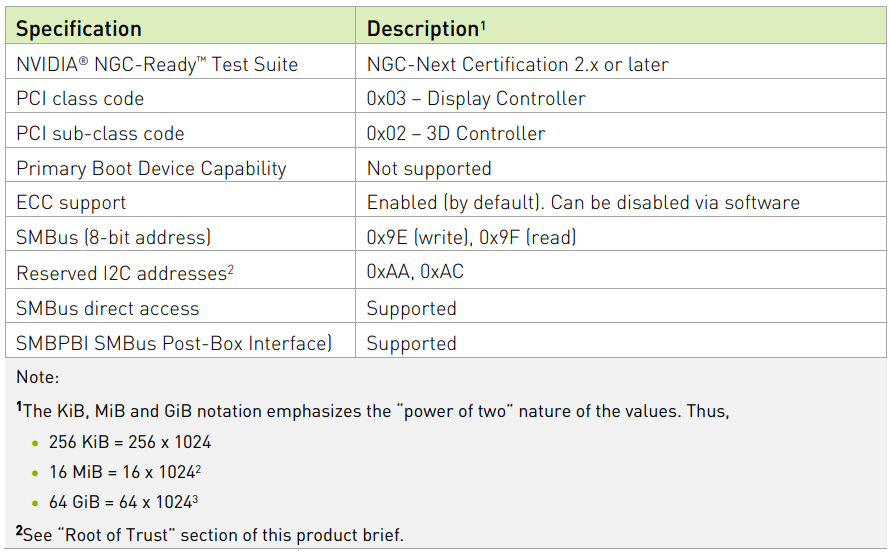Select the NVIDIA NGC-Ready Test Suite cell
The image size is (891, 556).
180,62
